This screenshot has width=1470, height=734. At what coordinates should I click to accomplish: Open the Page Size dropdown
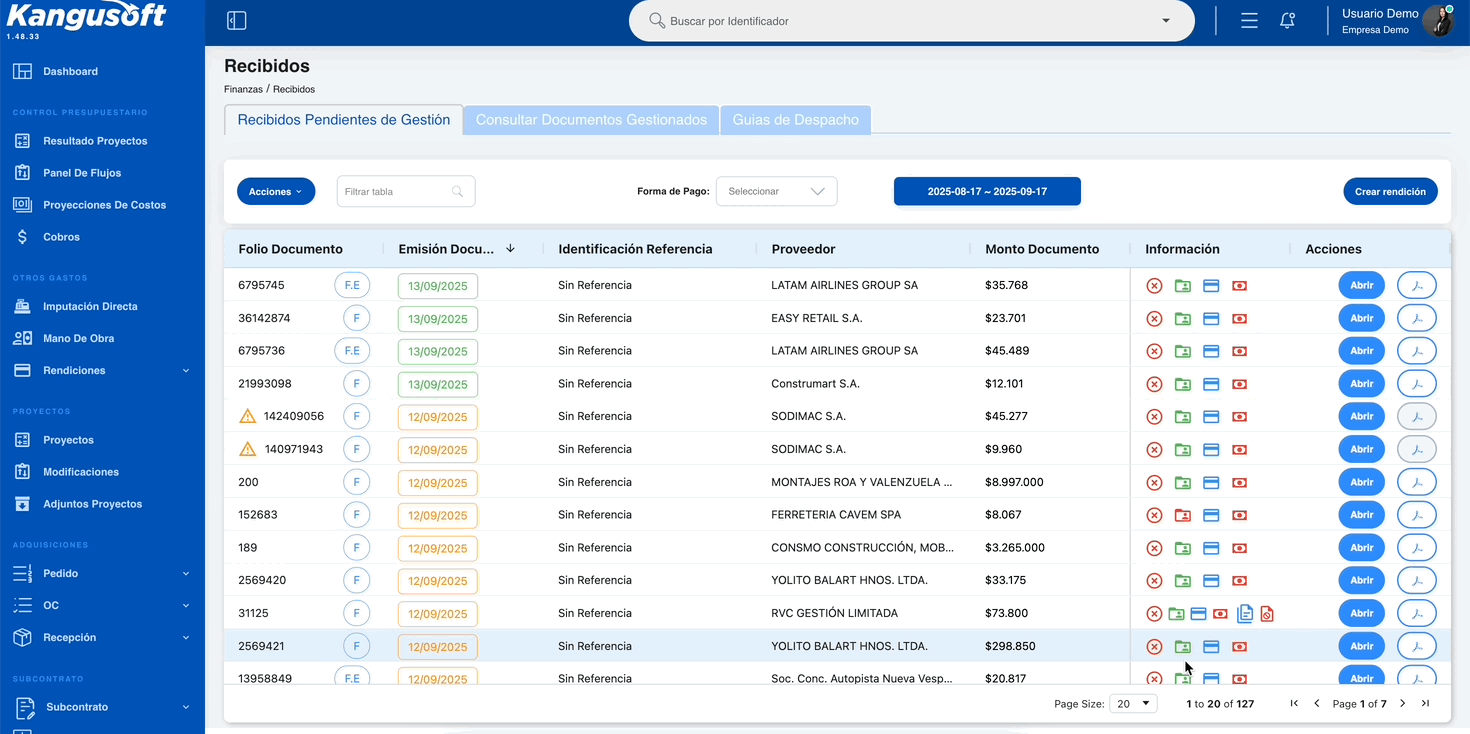click(1133, 704)
